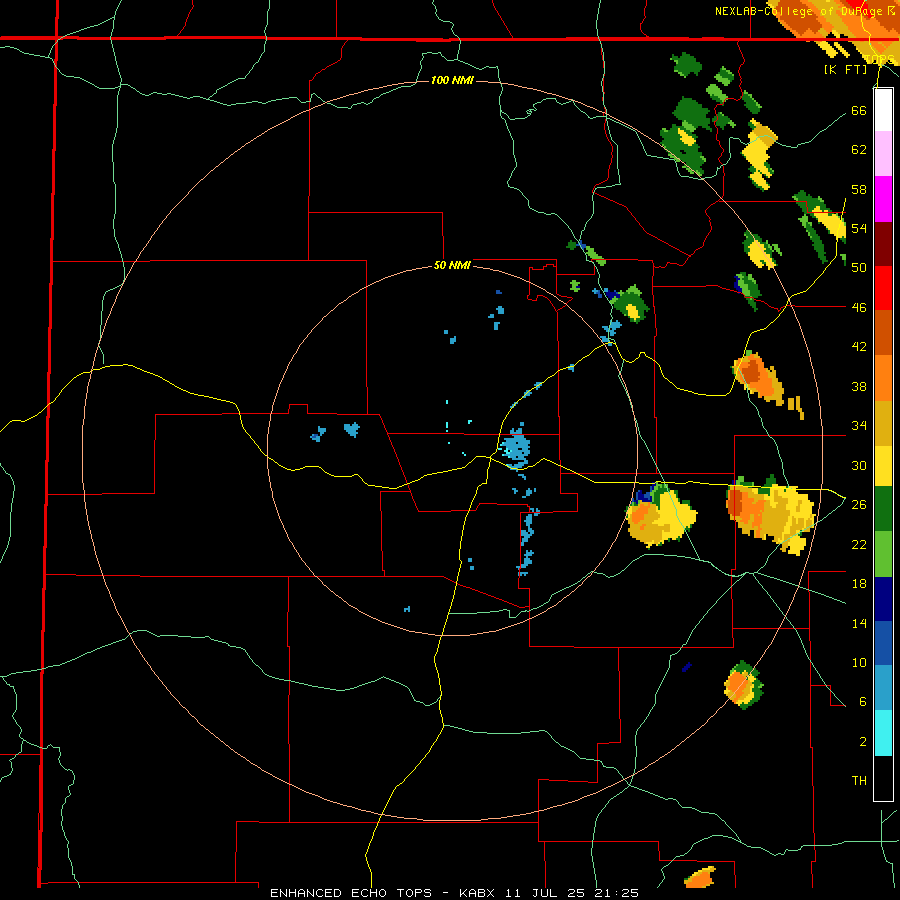900x900 pixels.
Task: Click the large light-blue echo cluster at radar center
Action: point(515,447)
